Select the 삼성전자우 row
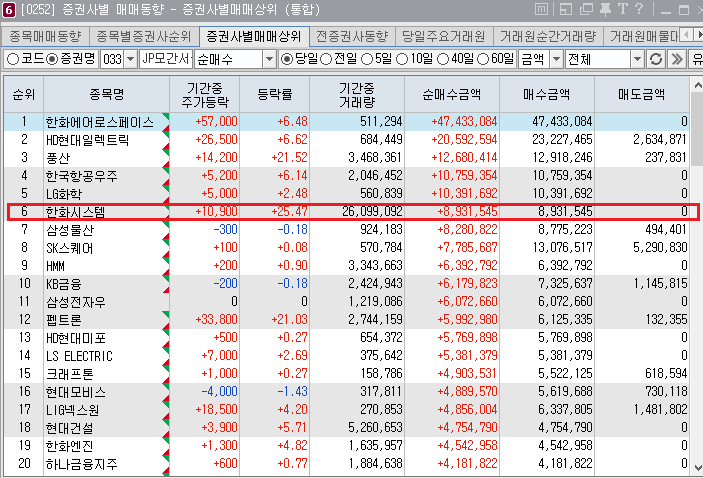703x478 pixels. (347, 301)
